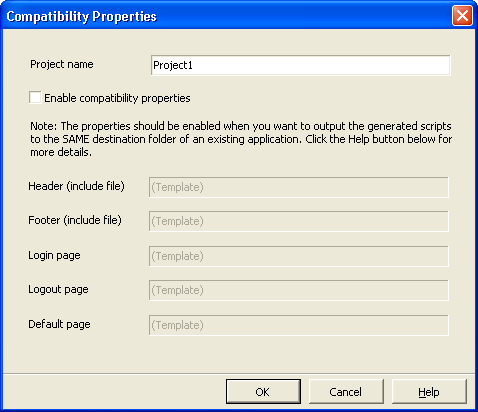The image size is (478, 412).
Task: Click the Compatibility Properties title bar
Action: (227, 16)
